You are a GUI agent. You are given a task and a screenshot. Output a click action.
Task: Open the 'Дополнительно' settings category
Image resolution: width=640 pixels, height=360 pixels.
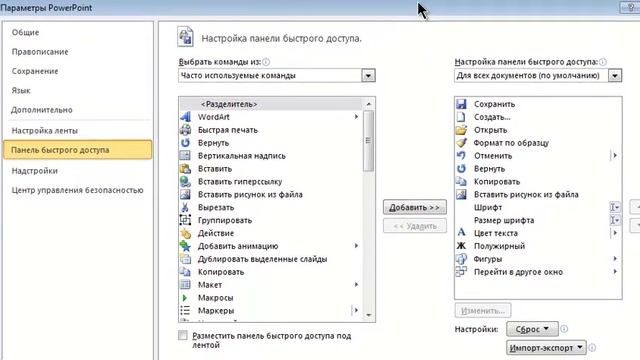click(x=42, y=110)
